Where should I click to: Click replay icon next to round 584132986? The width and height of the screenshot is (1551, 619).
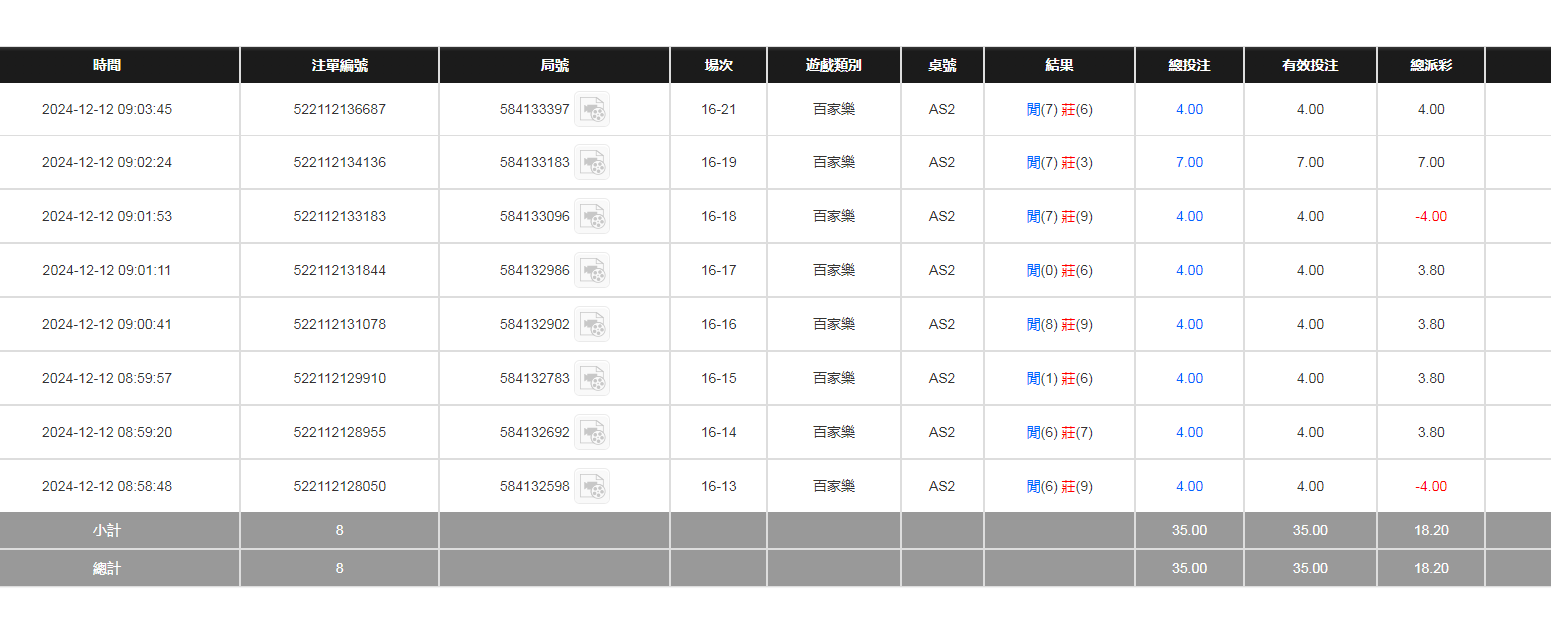(592, 270)
